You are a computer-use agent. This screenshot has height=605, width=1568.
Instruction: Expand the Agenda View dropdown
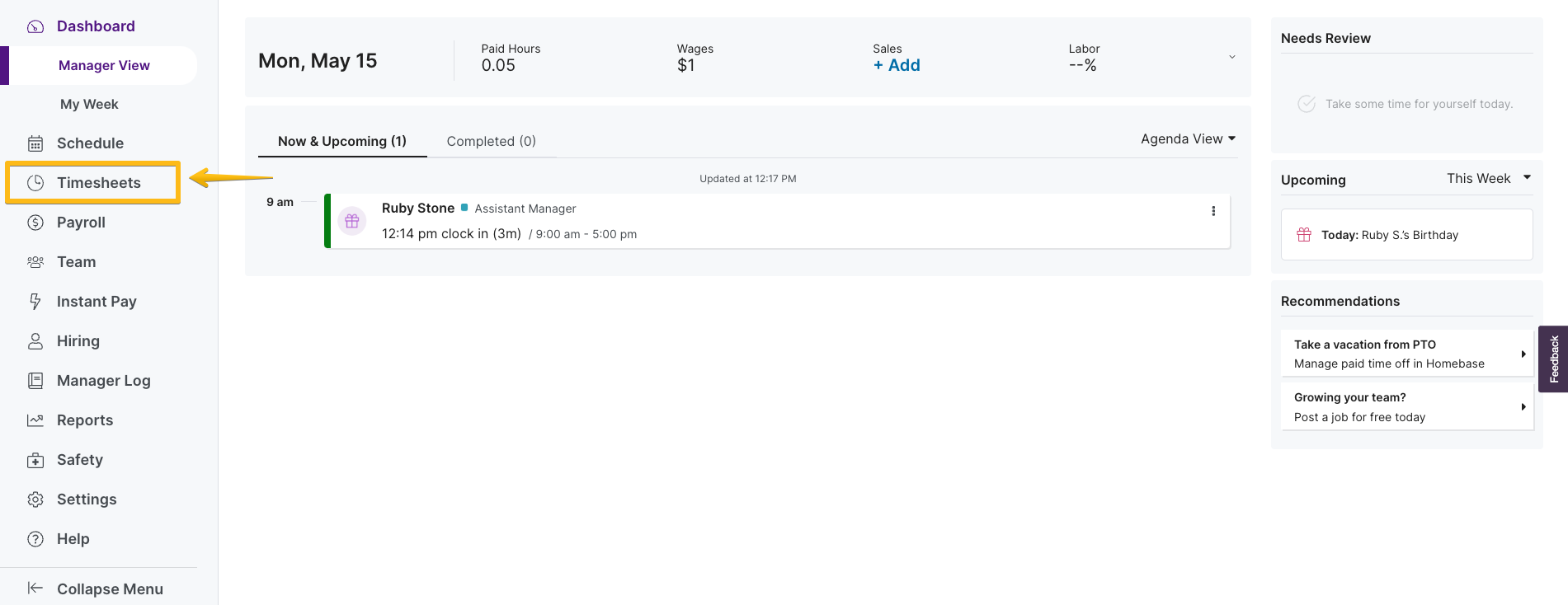[x=1188, y=139]
